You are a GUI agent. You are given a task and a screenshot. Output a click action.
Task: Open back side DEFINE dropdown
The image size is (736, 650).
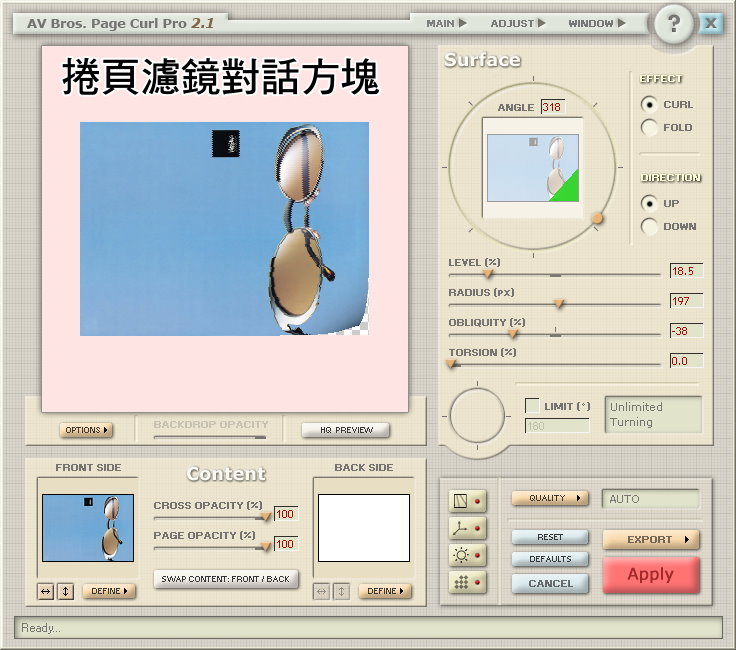[385, 591]
